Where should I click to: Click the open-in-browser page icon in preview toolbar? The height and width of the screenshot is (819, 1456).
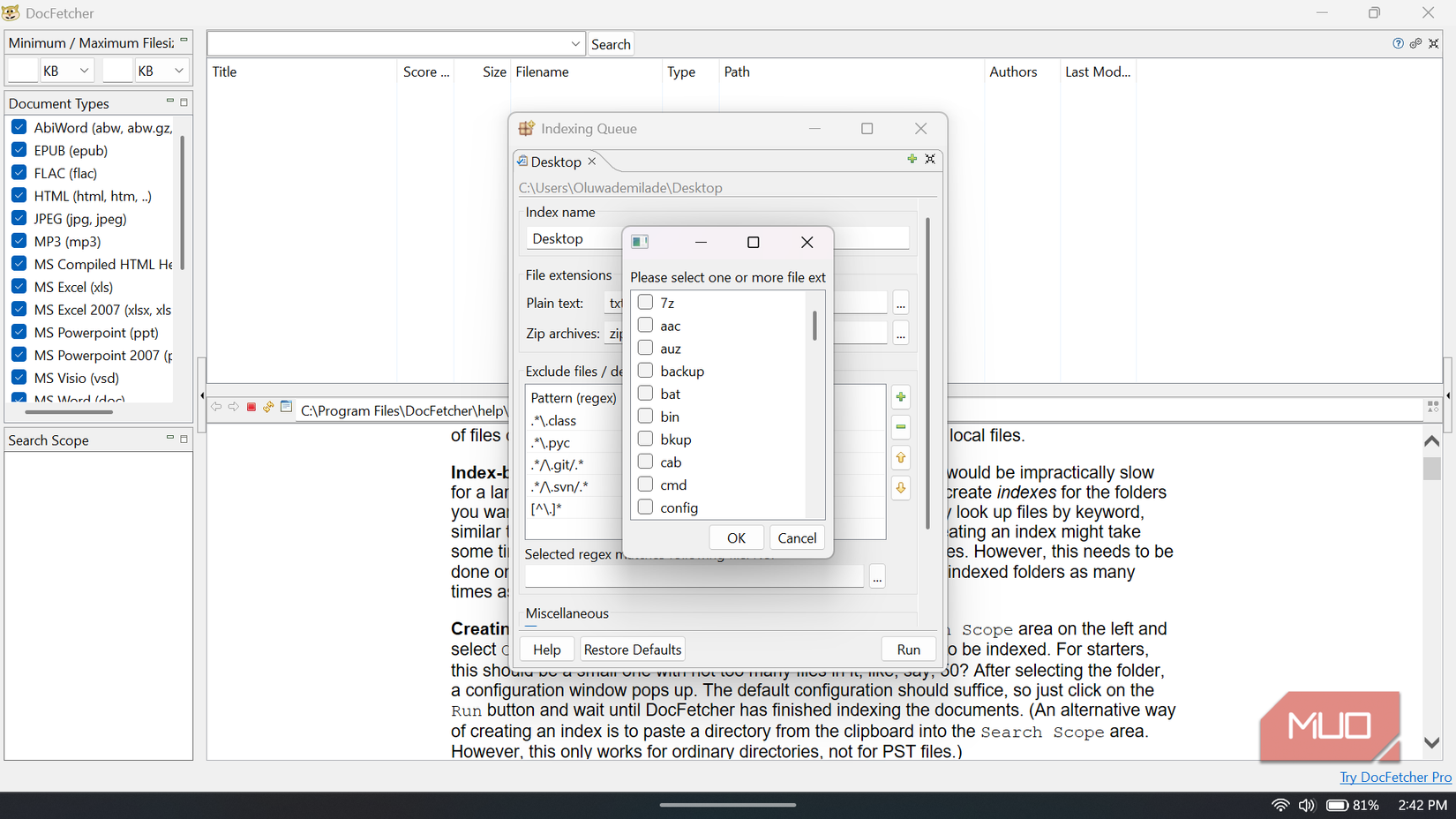286,407
